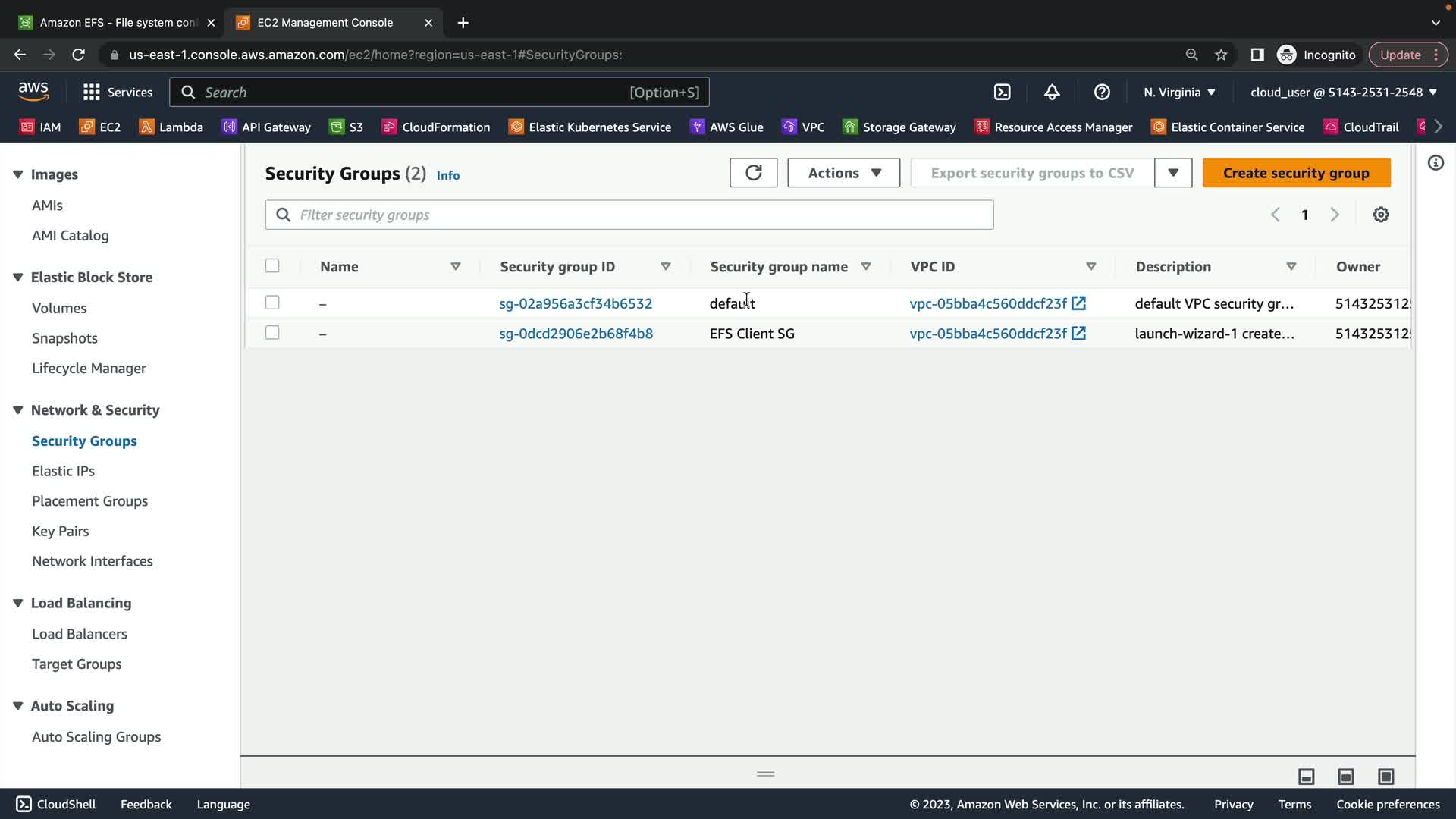Check the default security group row checkbox

(272, 303)
